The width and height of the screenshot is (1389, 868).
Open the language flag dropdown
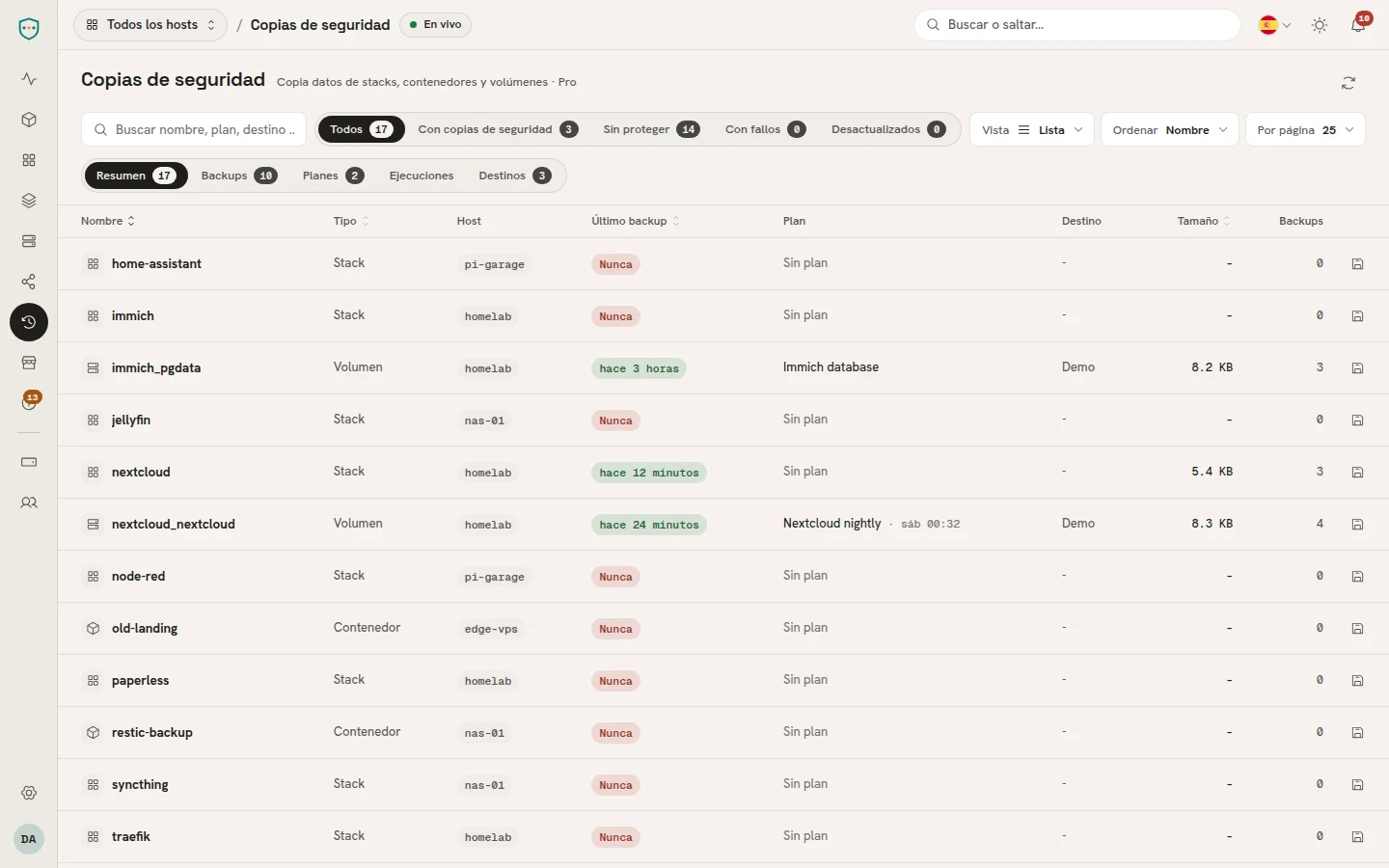click(1275, 25)
